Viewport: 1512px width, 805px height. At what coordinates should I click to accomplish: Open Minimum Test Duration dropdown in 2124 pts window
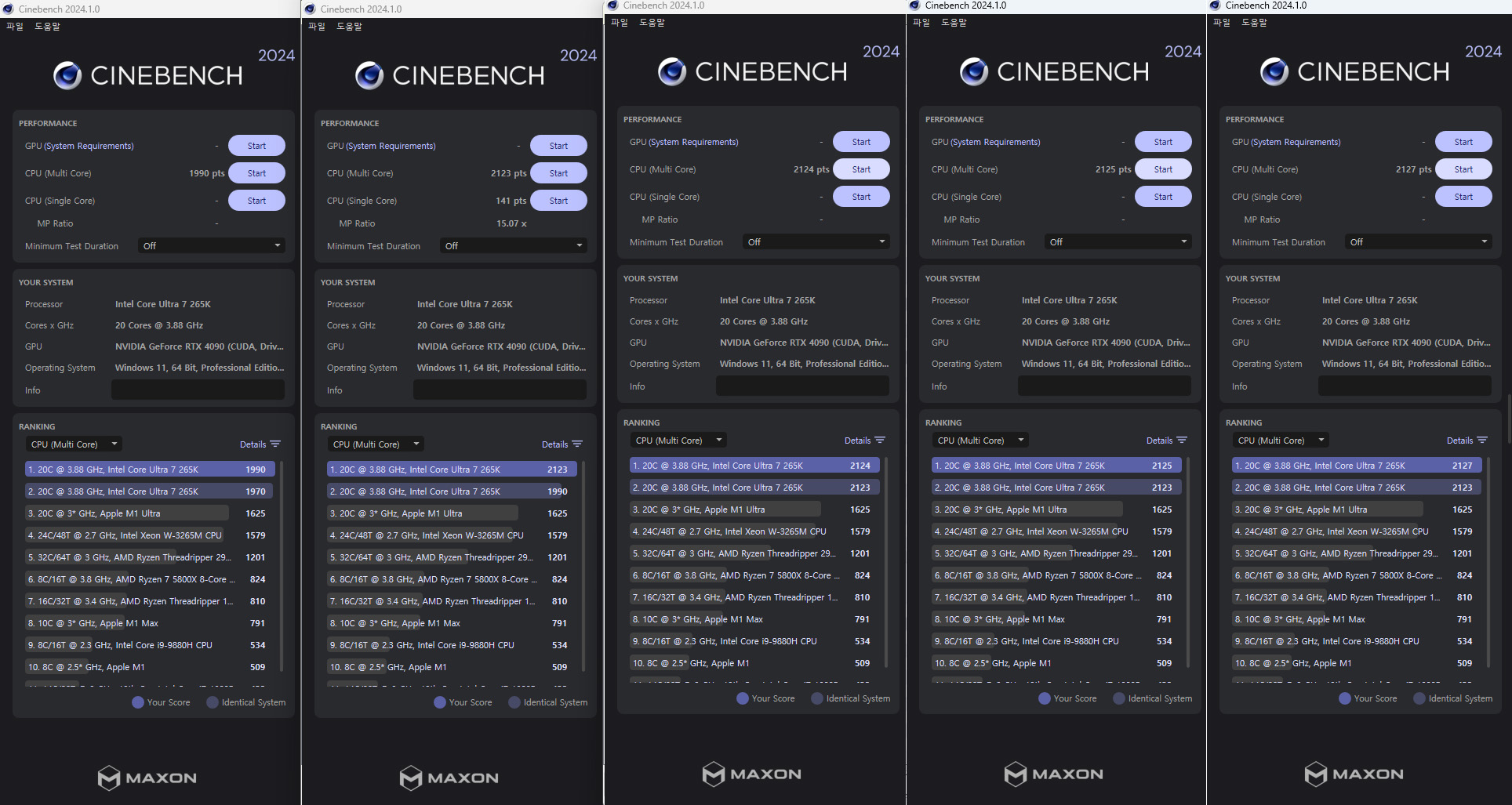pyautogui.click(x=816, y=242)
